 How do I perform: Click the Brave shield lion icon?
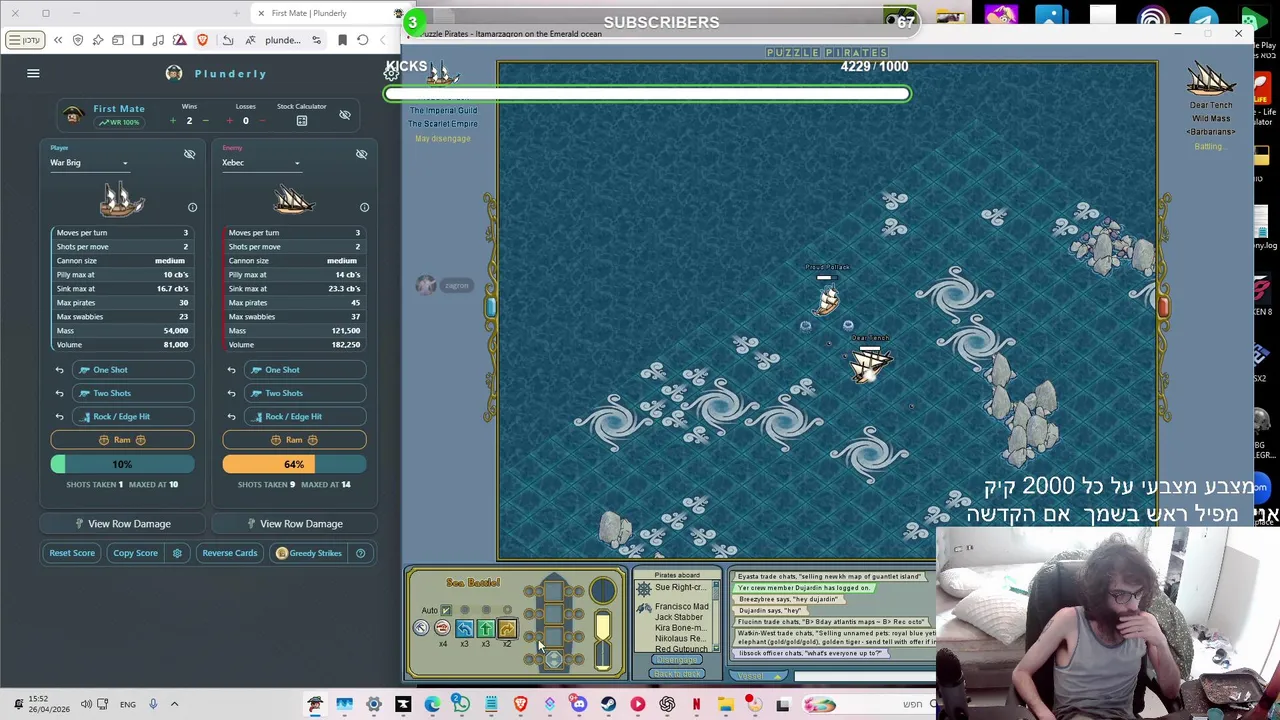[x=203, y=40]
